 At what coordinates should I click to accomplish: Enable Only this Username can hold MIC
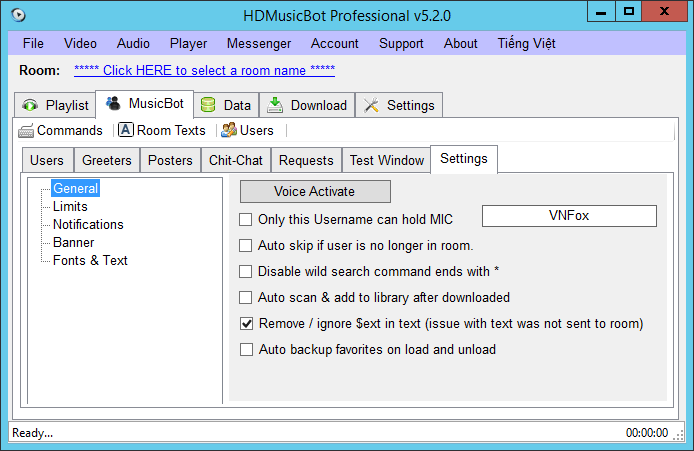coord(246,220)
